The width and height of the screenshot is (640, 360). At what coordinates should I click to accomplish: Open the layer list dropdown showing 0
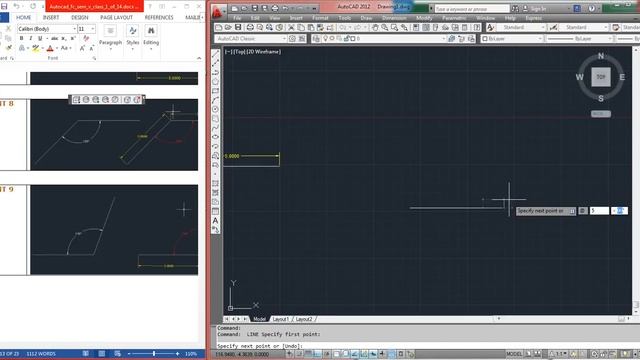[444, 39]
